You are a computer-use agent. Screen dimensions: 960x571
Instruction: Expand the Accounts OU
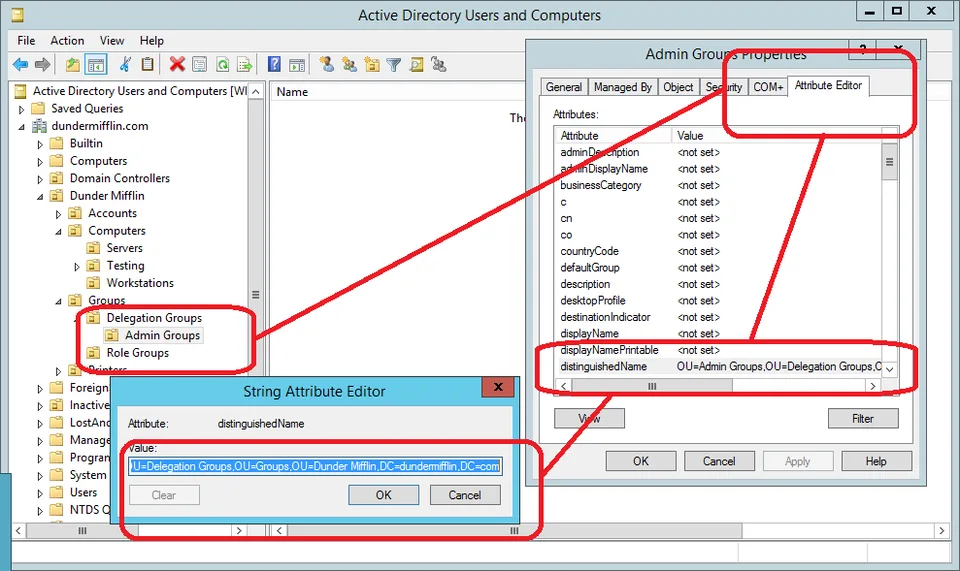click(x=58, y=214)
